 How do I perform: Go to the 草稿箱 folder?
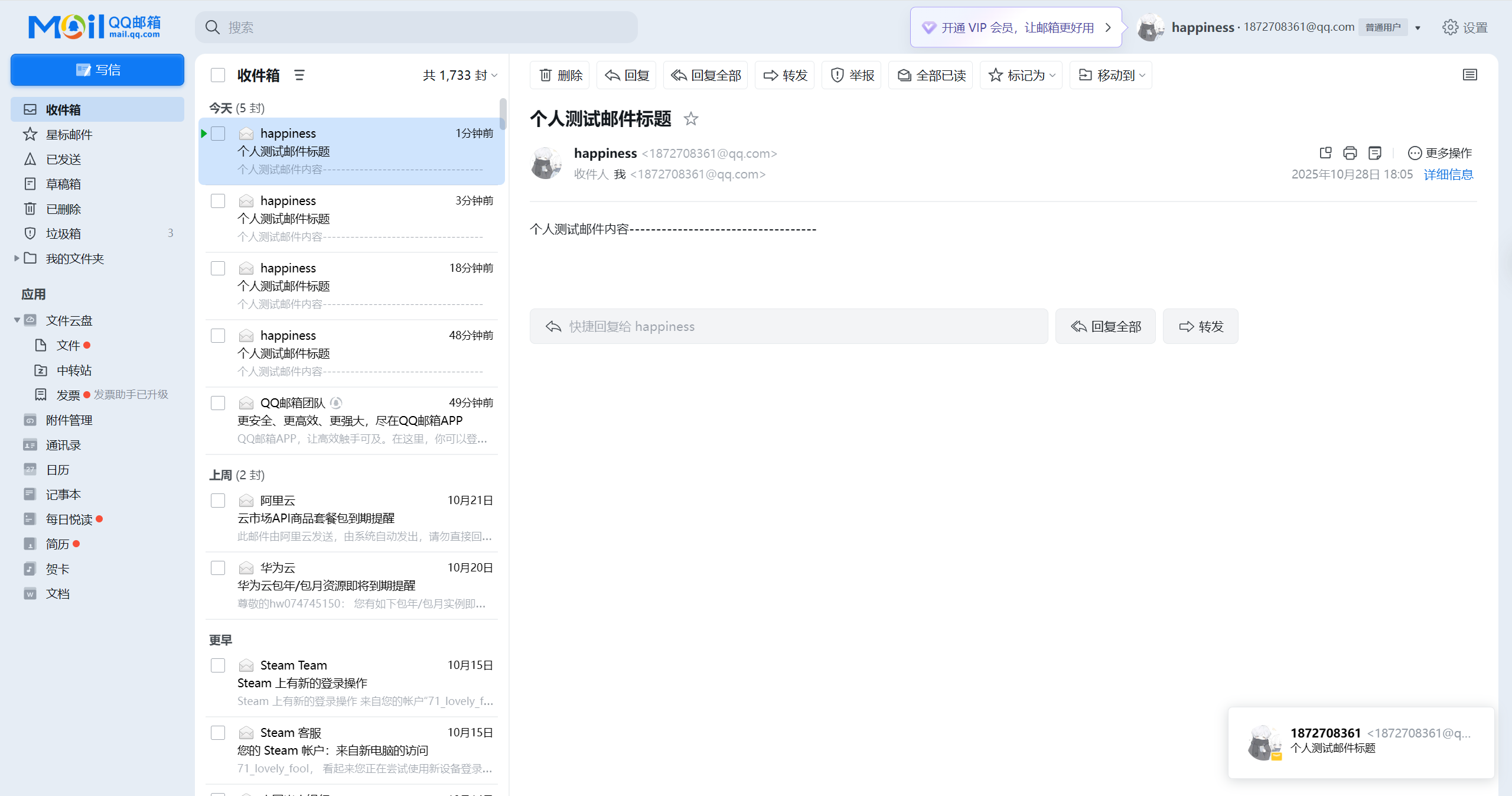click(x=63, y=184)
